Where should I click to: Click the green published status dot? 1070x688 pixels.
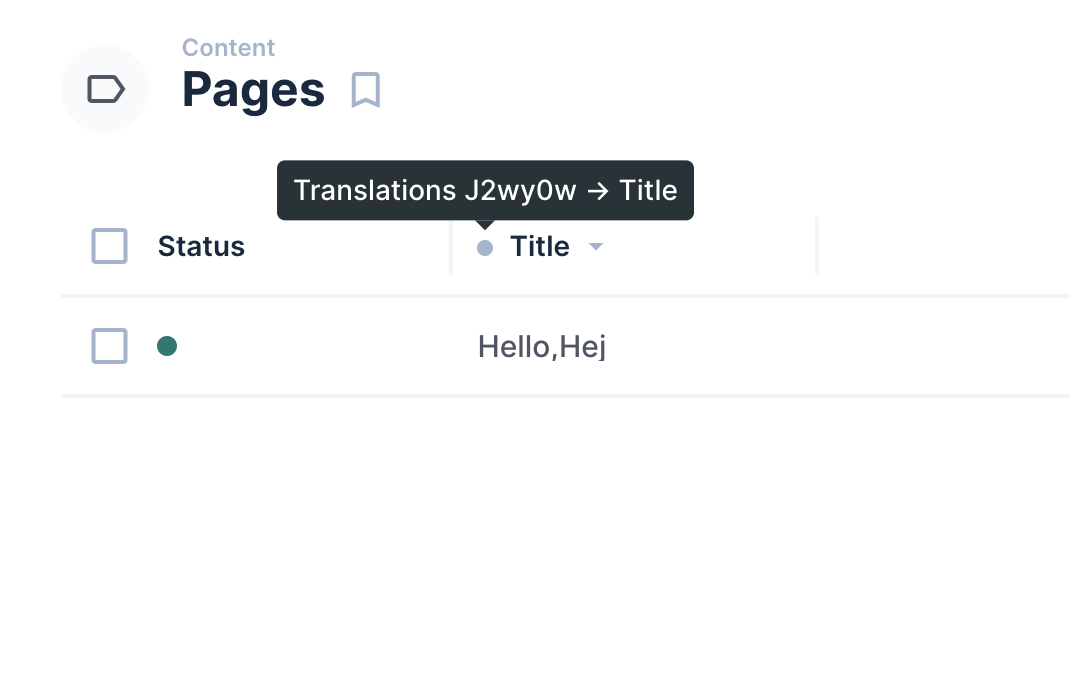point(167,346)
